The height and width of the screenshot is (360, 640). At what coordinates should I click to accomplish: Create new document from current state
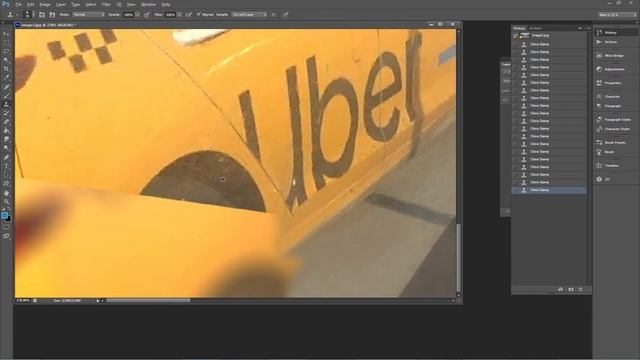tap(560, 289)
